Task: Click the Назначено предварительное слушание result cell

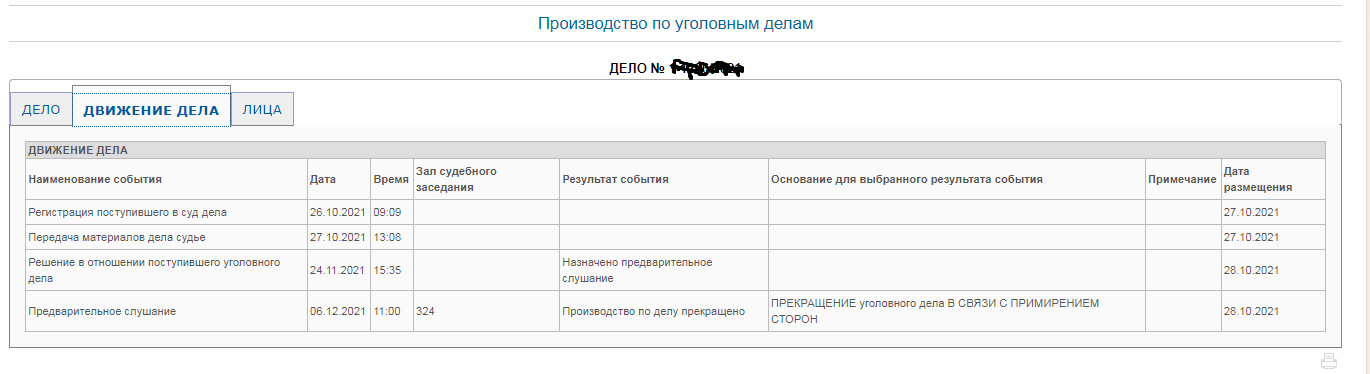Action: point(663,270)
